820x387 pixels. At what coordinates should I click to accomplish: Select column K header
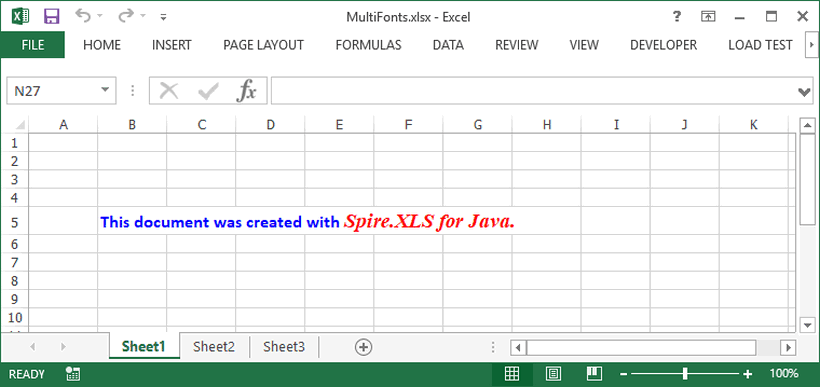click(754, 124)
